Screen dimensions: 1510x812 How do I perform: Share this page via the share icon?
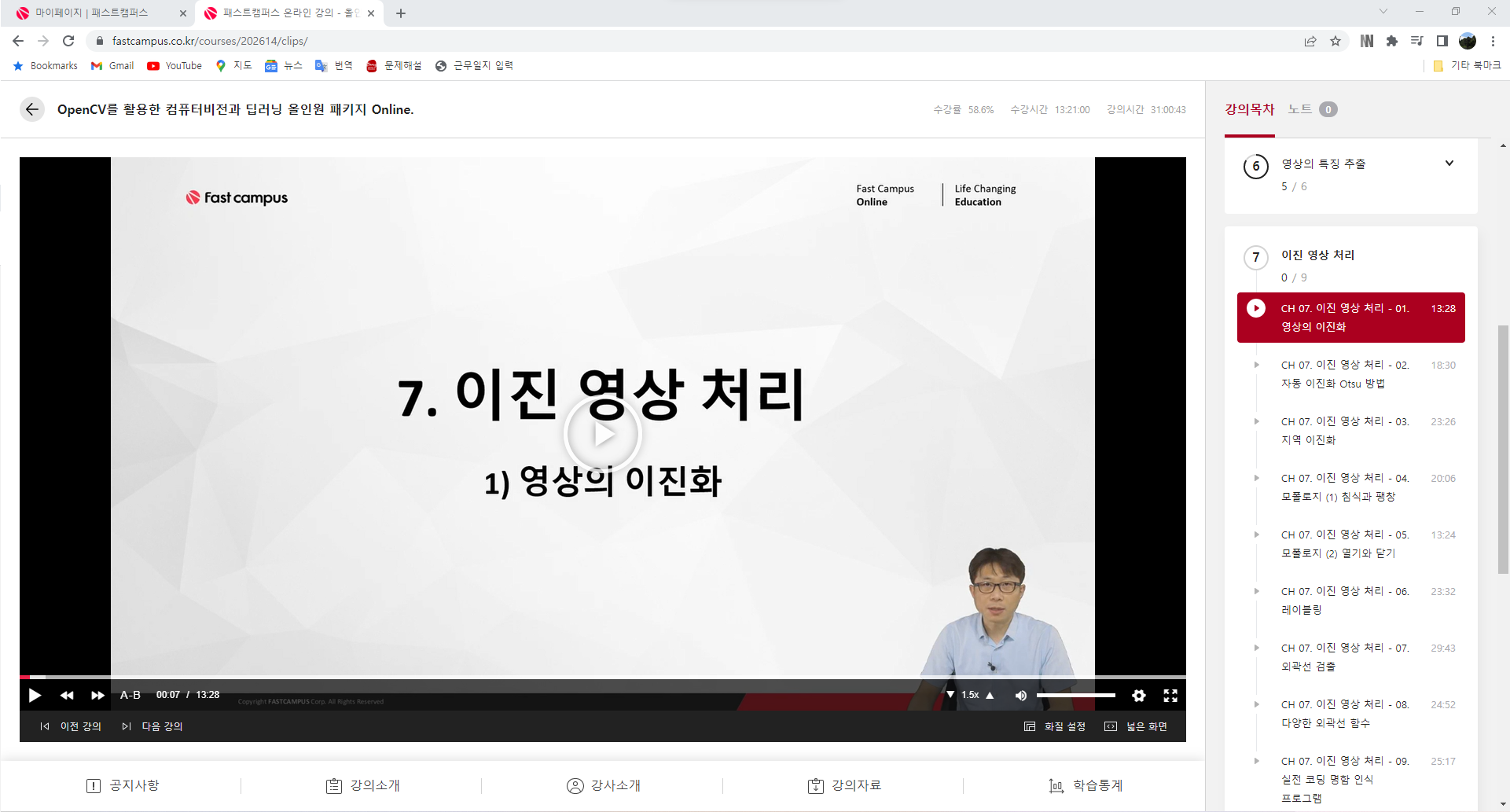[x=1310, y=41]
